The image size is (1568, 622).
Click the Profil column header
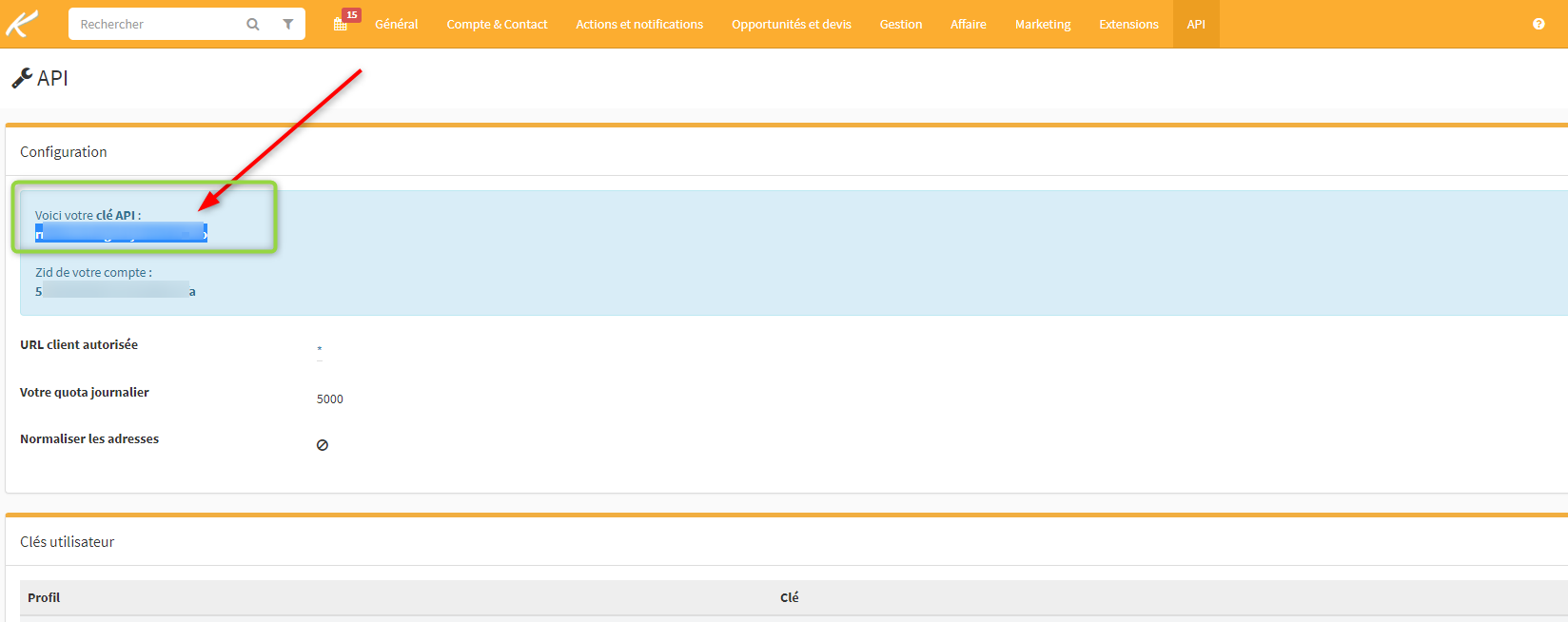pos(44,598)
